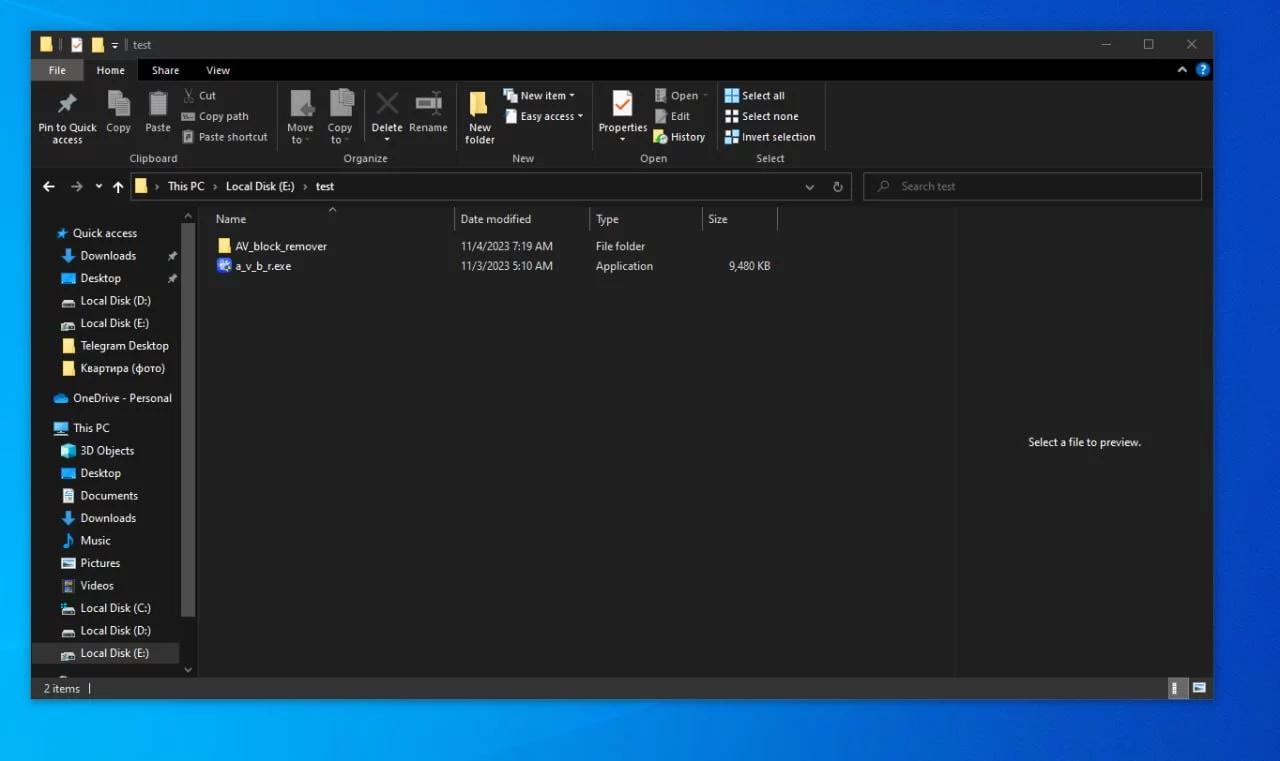Click Select none in ribbon
This screenshot has width=1280, height=761.
coord(762,116)
